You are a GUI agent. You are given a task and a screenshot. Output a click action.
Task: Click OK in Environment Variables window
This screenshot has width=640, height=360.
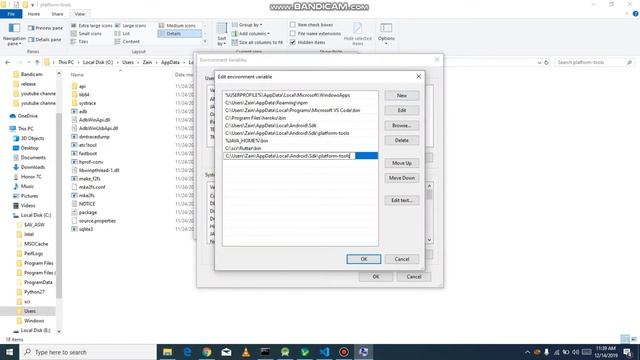pyautogui.click(x=376, y=277)
